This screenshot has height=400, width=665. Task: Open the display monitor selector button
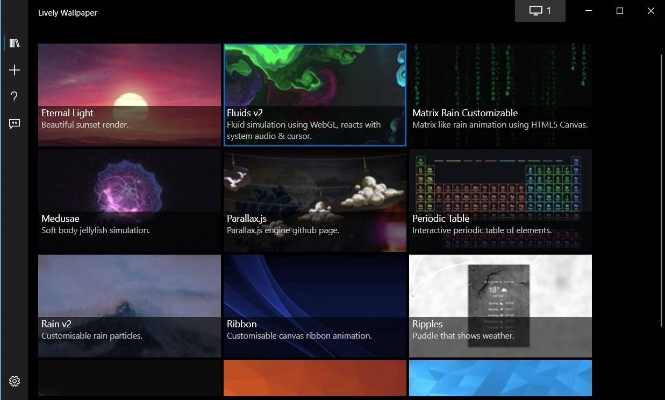coord(540,10)
